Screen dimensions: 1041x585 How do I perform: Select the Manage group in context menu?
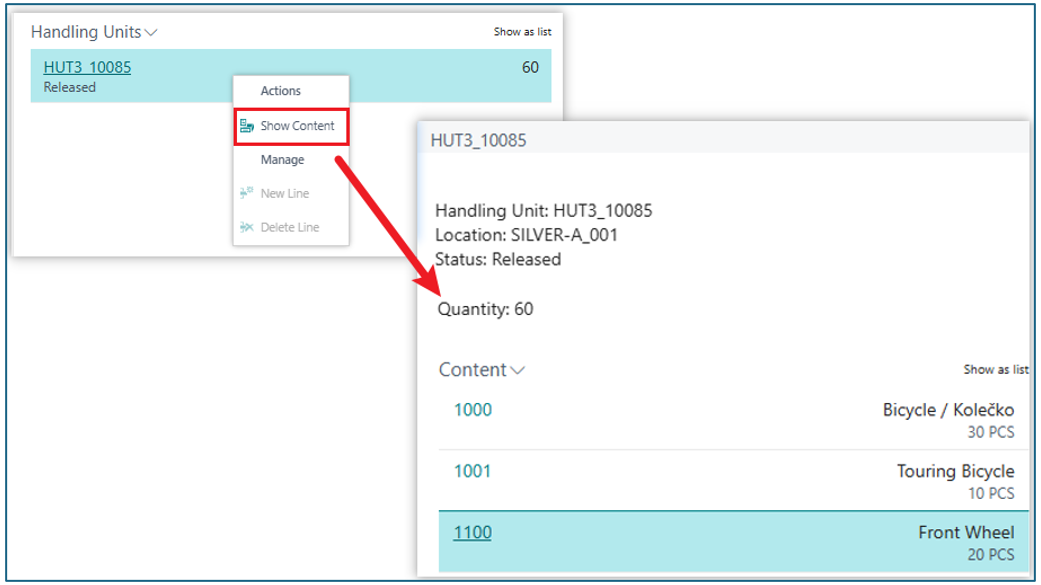(x=282, y=160)
